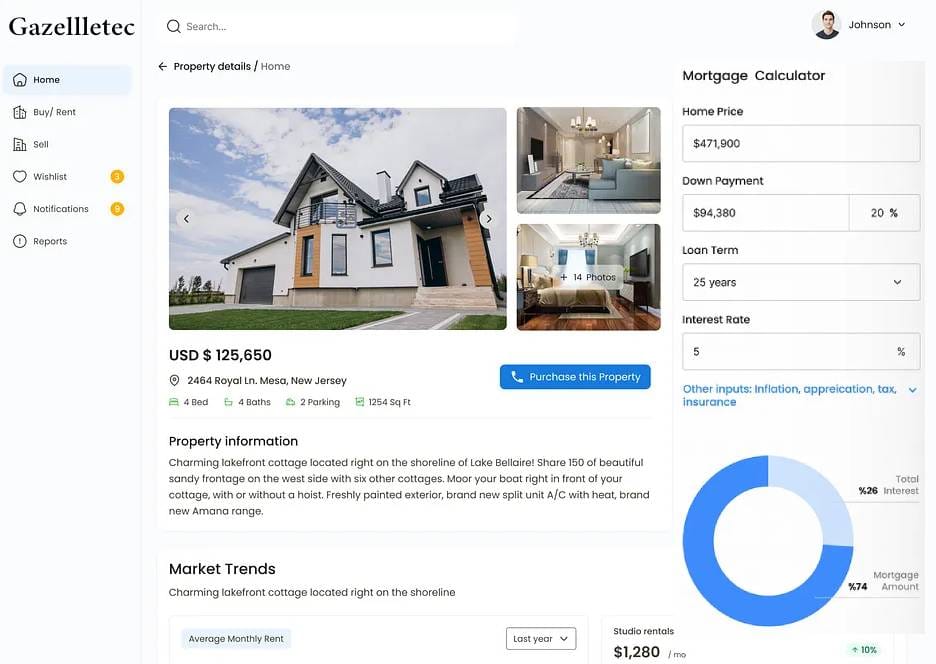Open the +14 Photos bedroom thumbnail
The width and height of the screenshot is (936, 664).
[589, 277]
